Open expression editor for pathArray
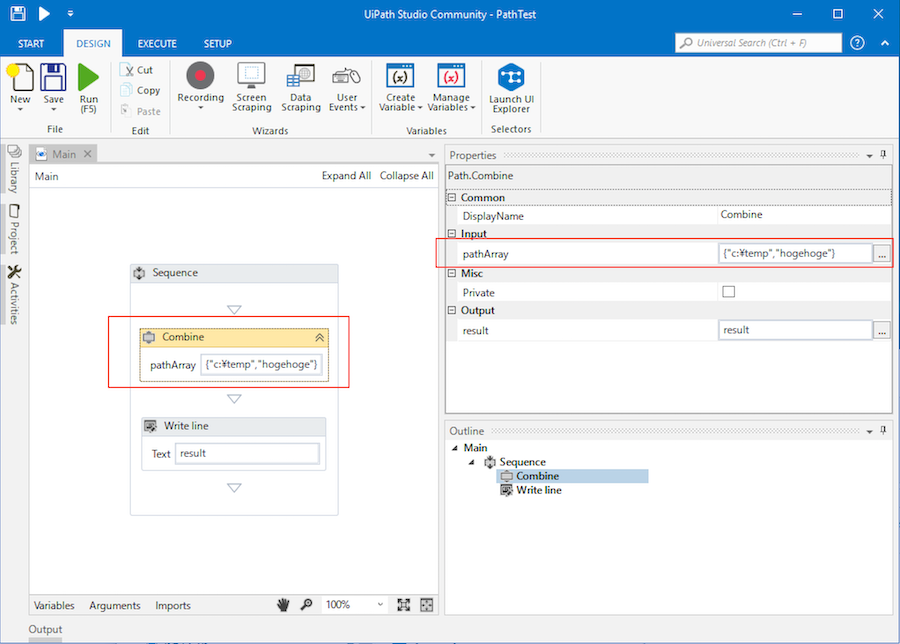900x644 pixels. [882, 253]
